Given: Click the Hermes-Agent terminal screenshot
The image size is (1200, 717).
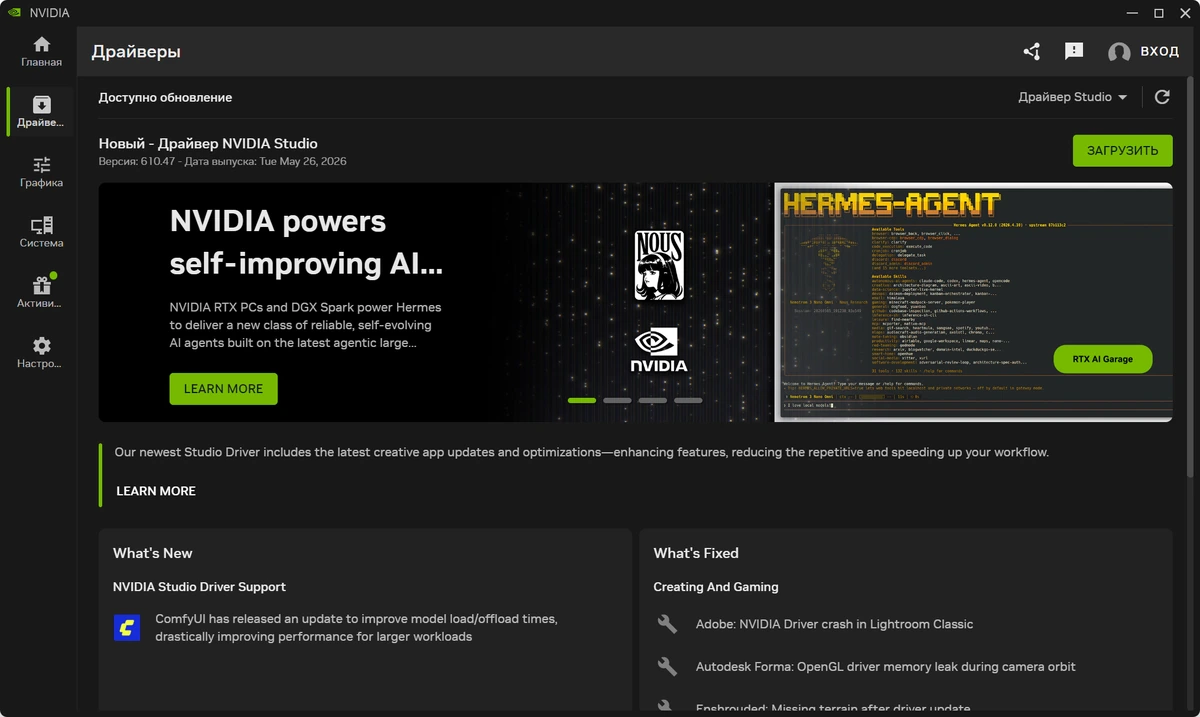Looking at the screenshot, I should click(973, 302).
